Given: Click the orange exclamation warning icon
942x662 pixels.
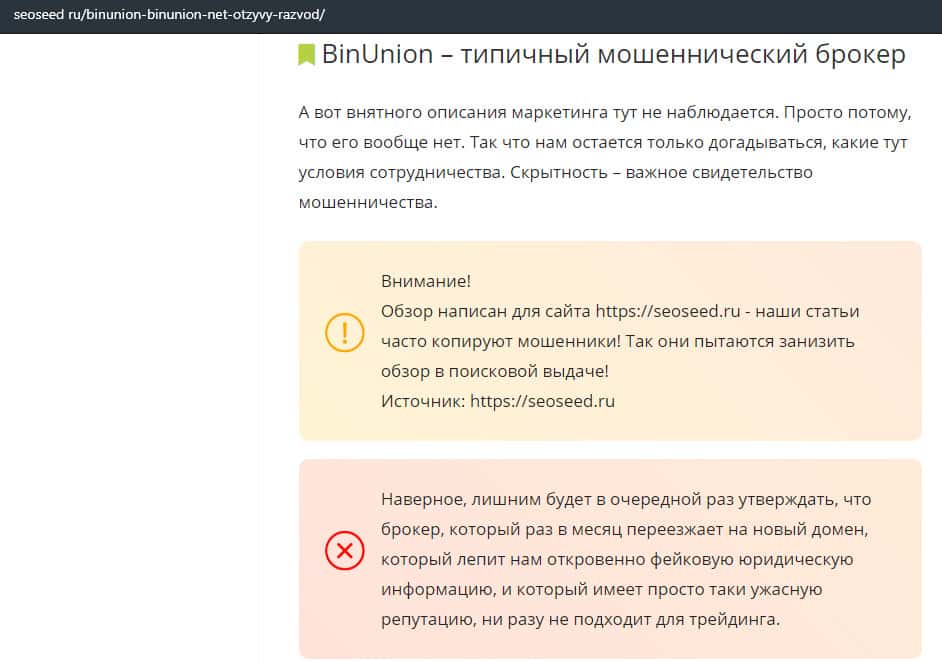Looking at the screenshot, I should coord(344,332).
